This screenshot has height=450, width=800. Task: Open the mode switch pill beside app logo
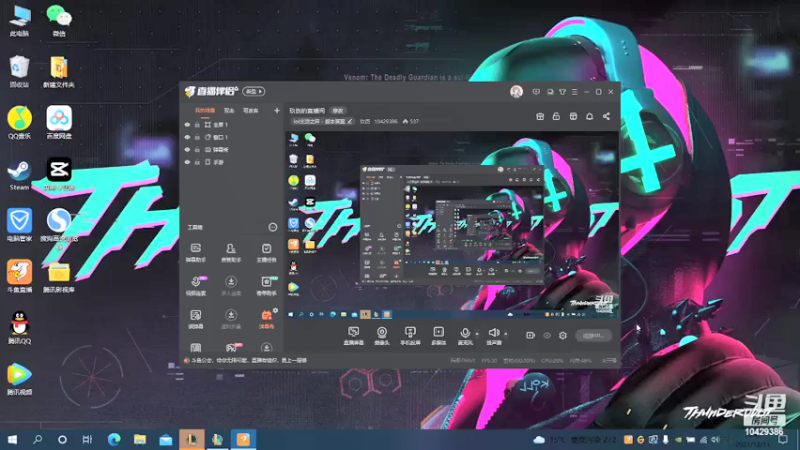point(254,91)
